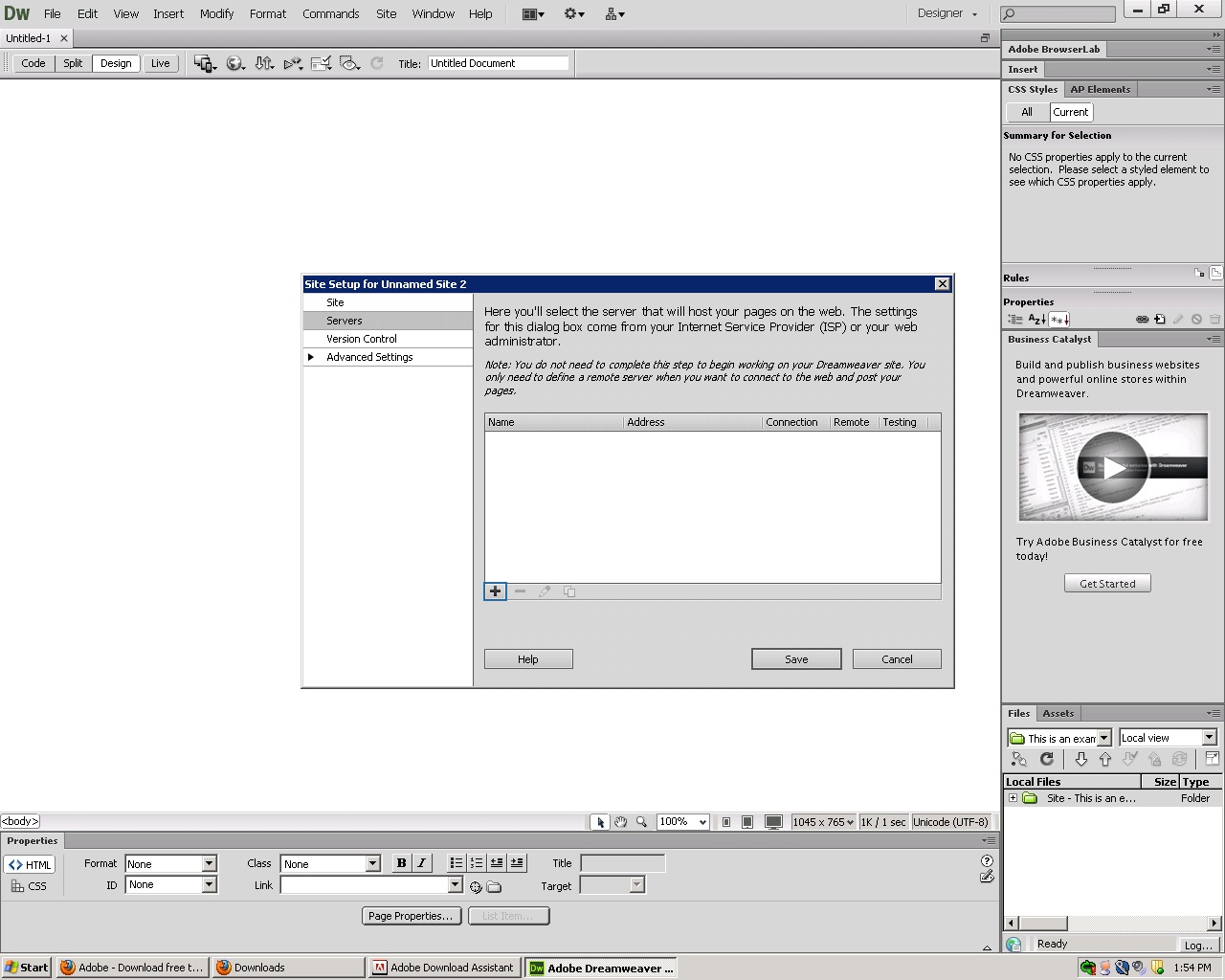Select Site category in Site Setup
The image size is (1225, 980).
point(388,302)
